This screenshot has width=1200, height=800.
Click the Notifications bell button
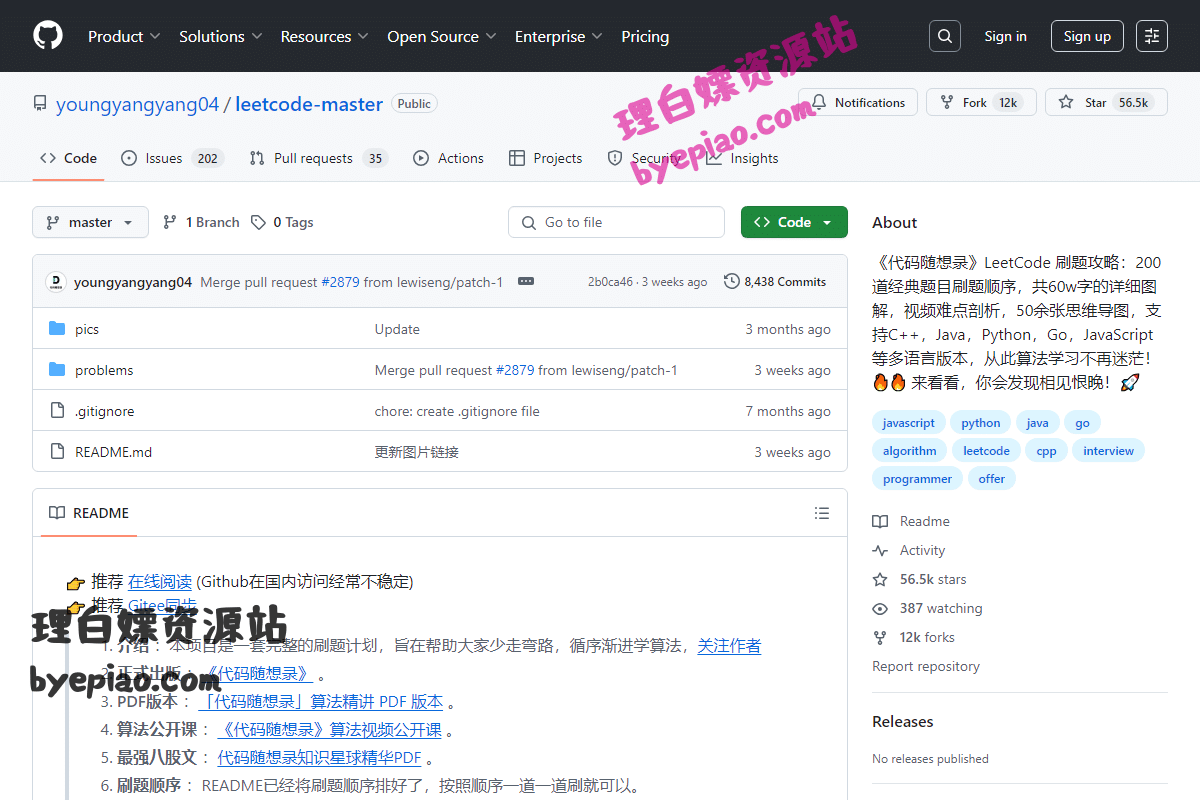pyautogui.click(x=858, y=102)
